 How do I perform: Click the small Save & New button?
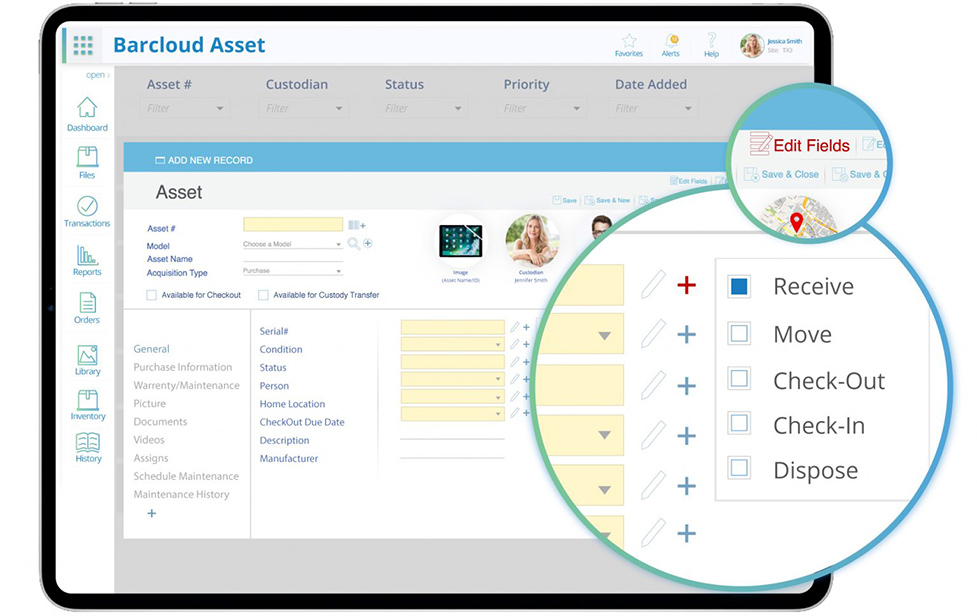608,201
